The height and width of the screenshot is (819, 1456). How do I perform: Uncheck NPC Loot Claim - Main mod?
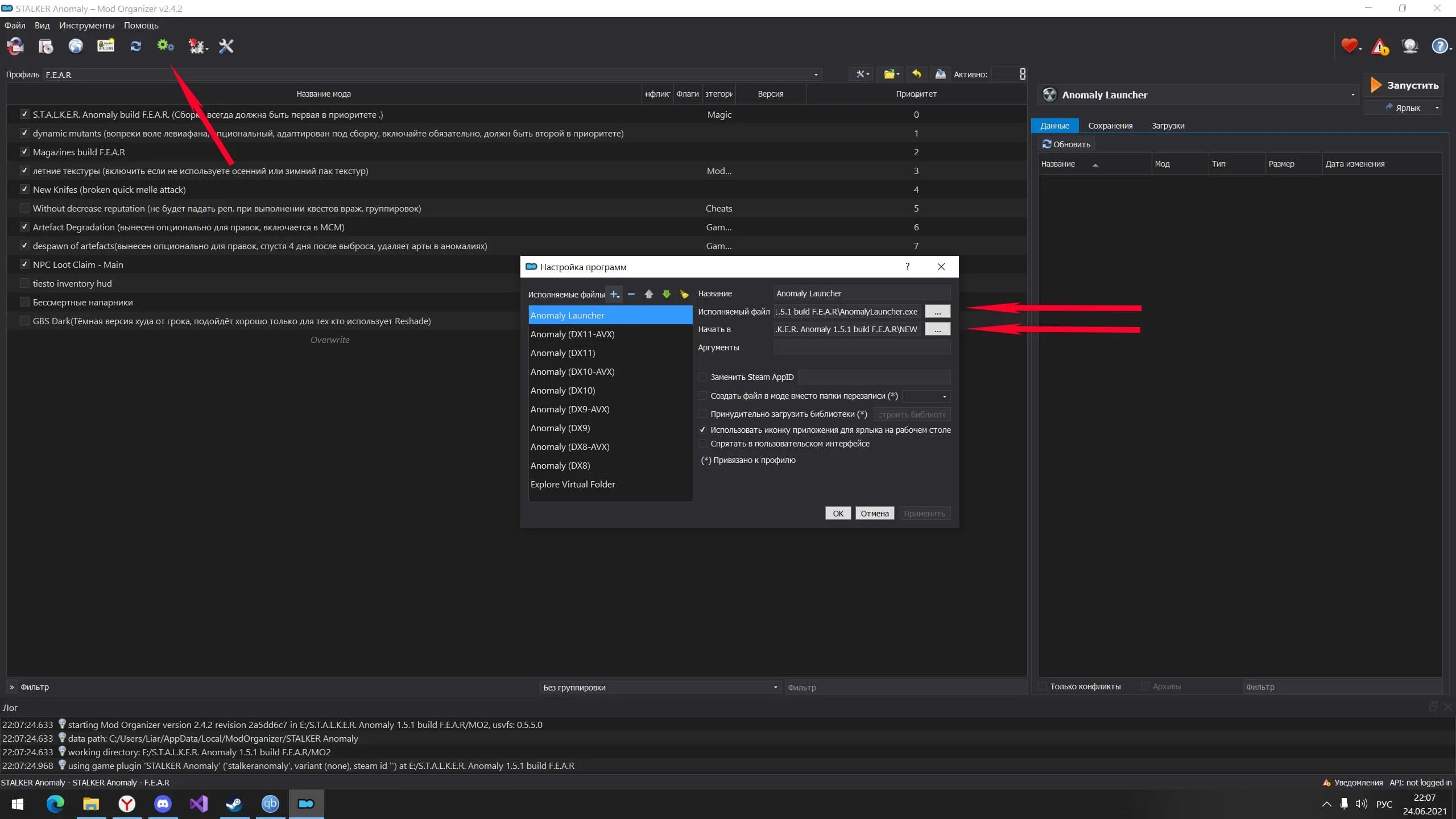tap(24, 264)
